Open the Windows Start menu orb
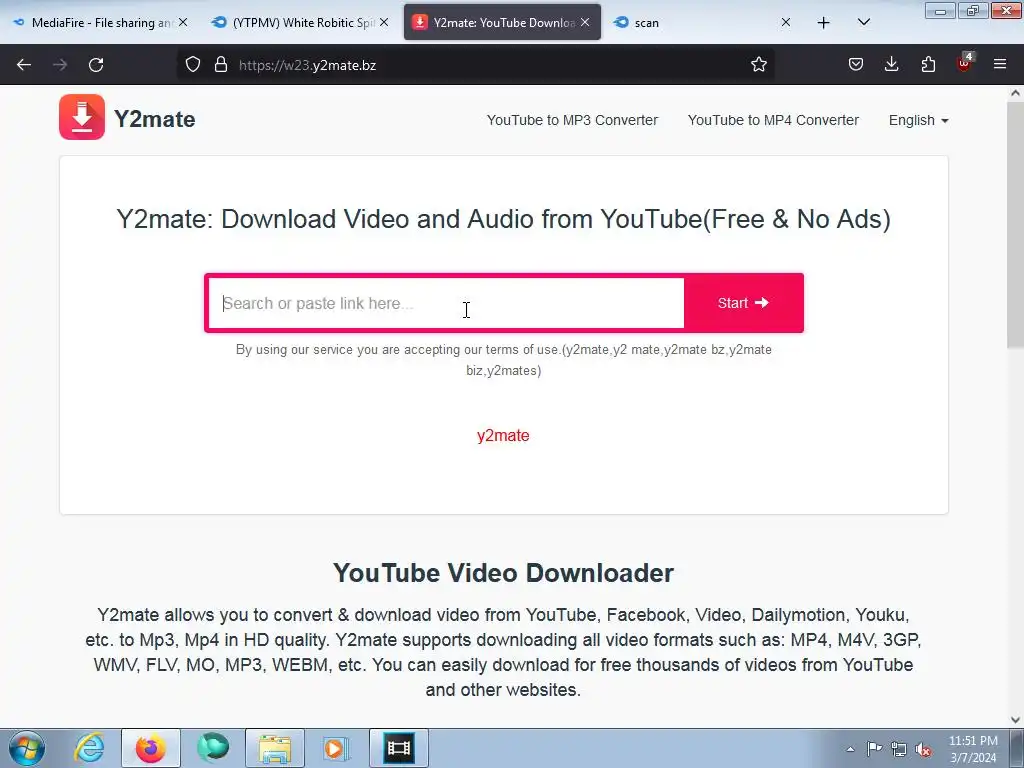Viewport: 1024px width, 768px height. coord(26,748)
